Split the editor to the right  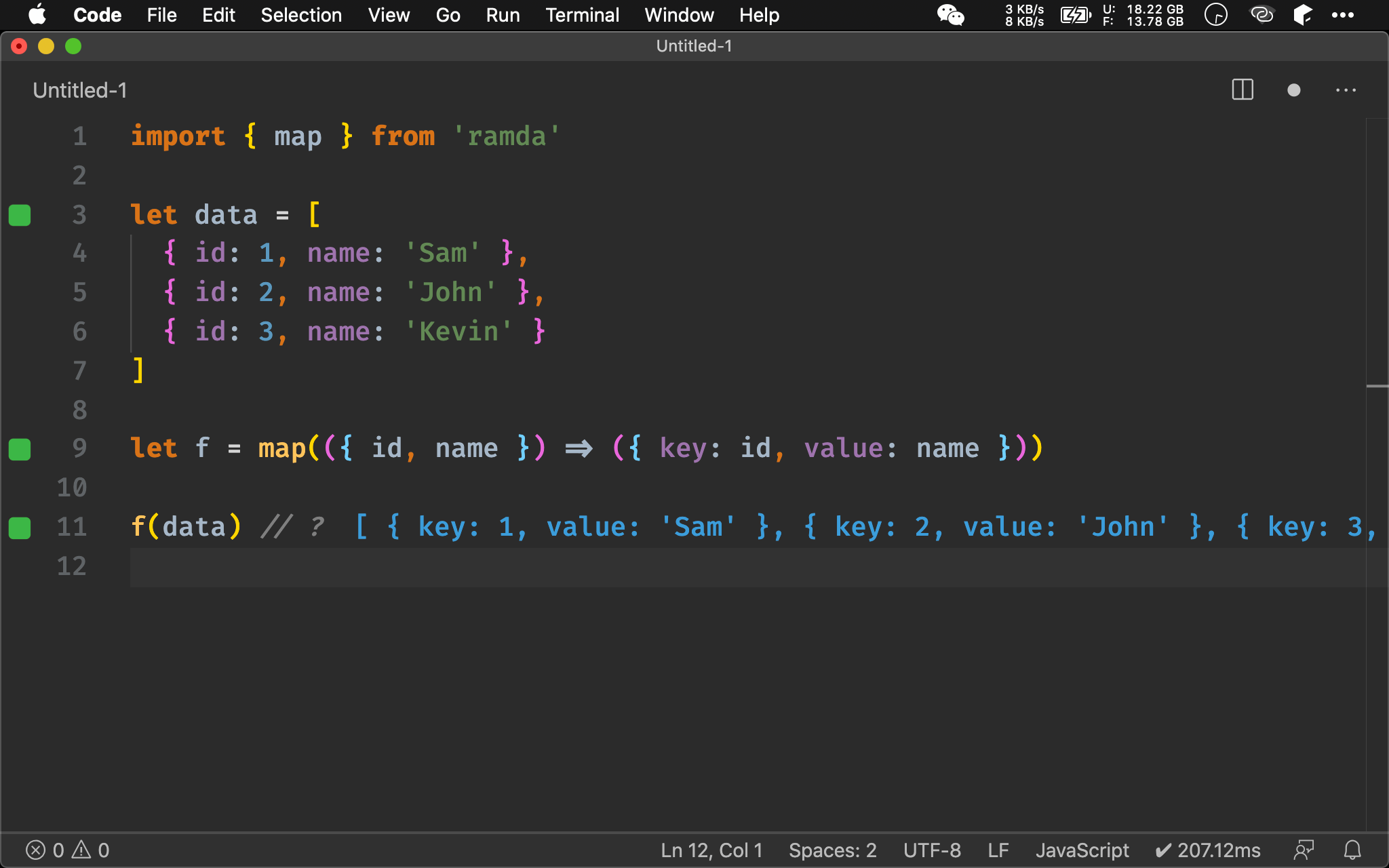point(1243,90)
